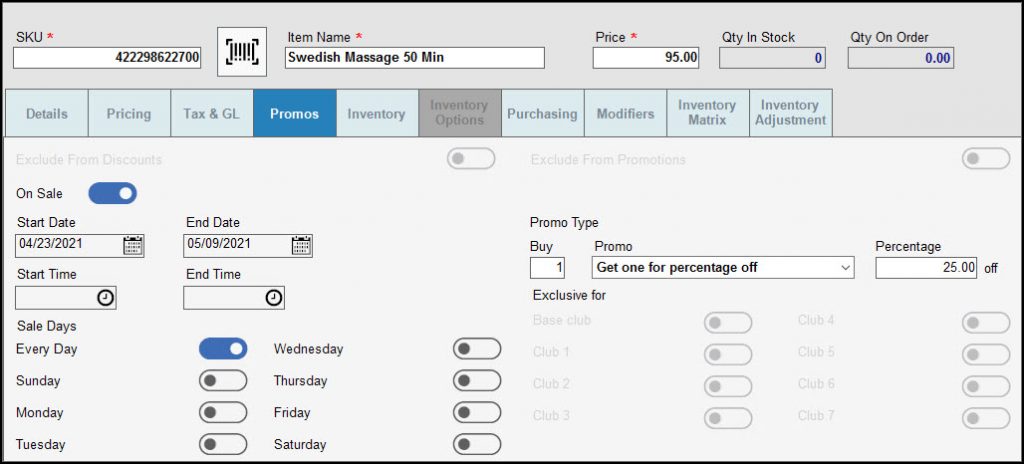Click the Price input field
1024x464 pixels.
646,58
